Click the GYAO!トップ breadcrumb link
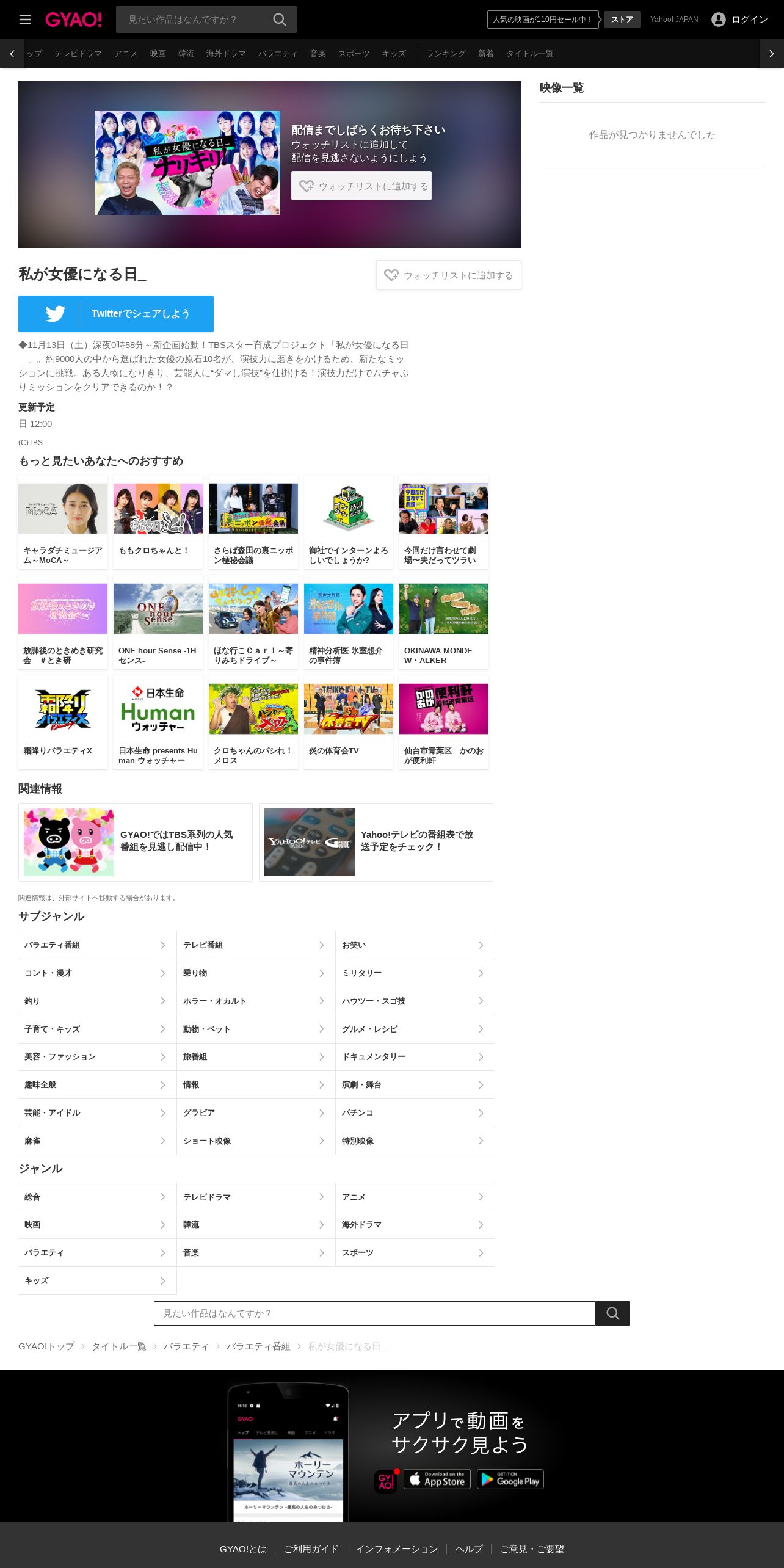The image size is (784, 1568). [46, 1346]
